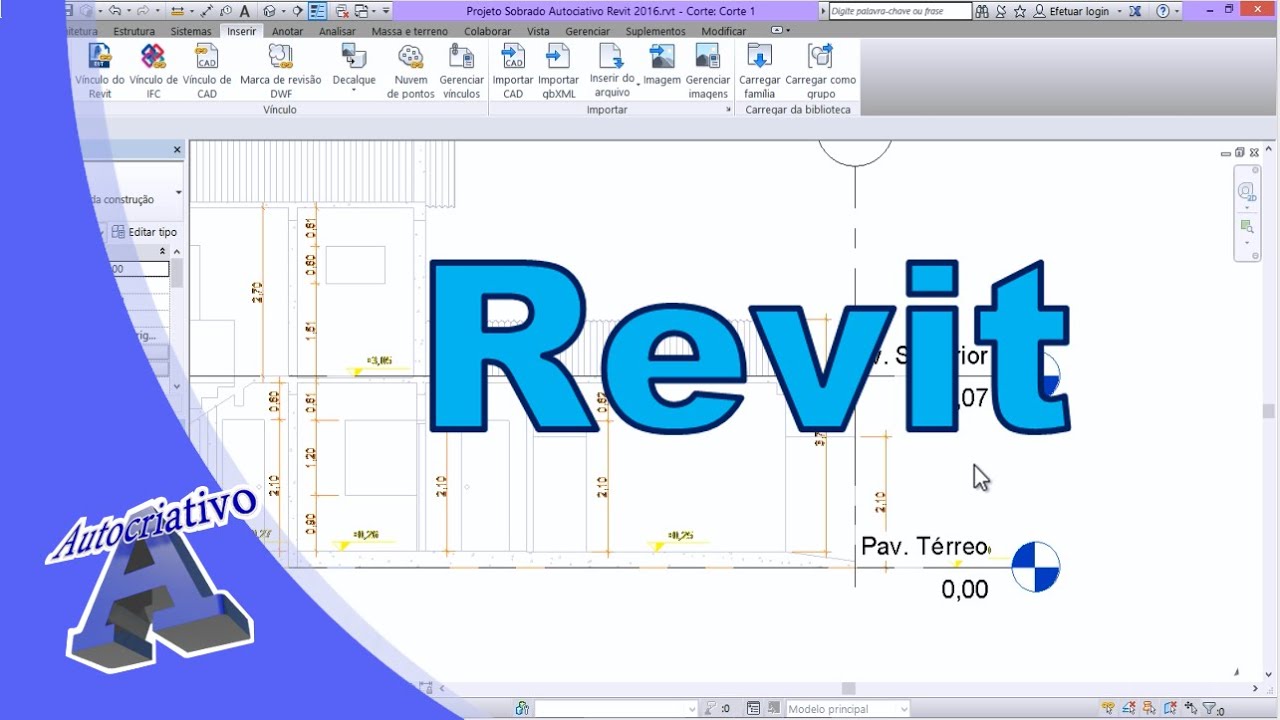Close the Properties panel with X

pos(178,150)
